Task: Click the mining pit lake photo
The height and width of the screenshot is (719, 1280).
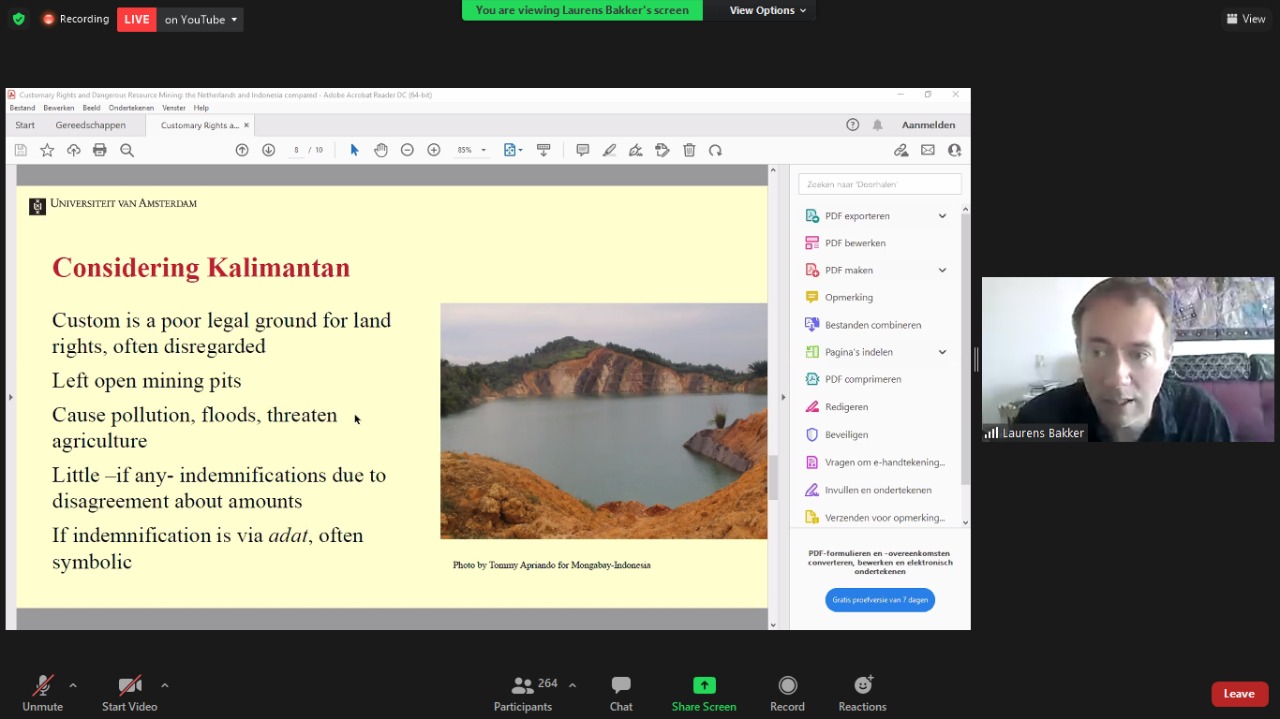Action: click(x=603, y=421)
